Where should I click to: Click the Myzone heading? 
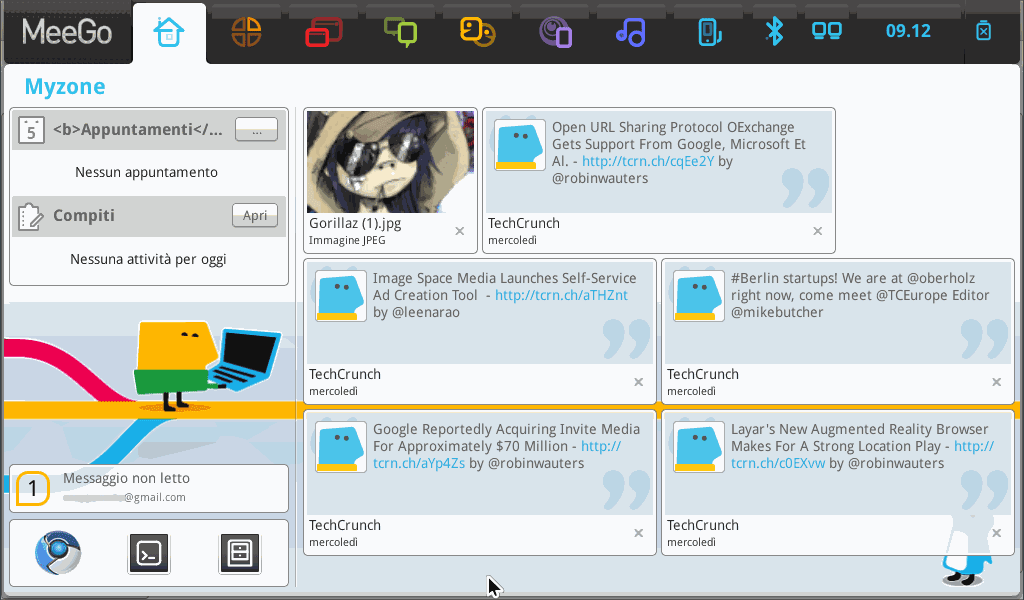(x=65, y=86)
